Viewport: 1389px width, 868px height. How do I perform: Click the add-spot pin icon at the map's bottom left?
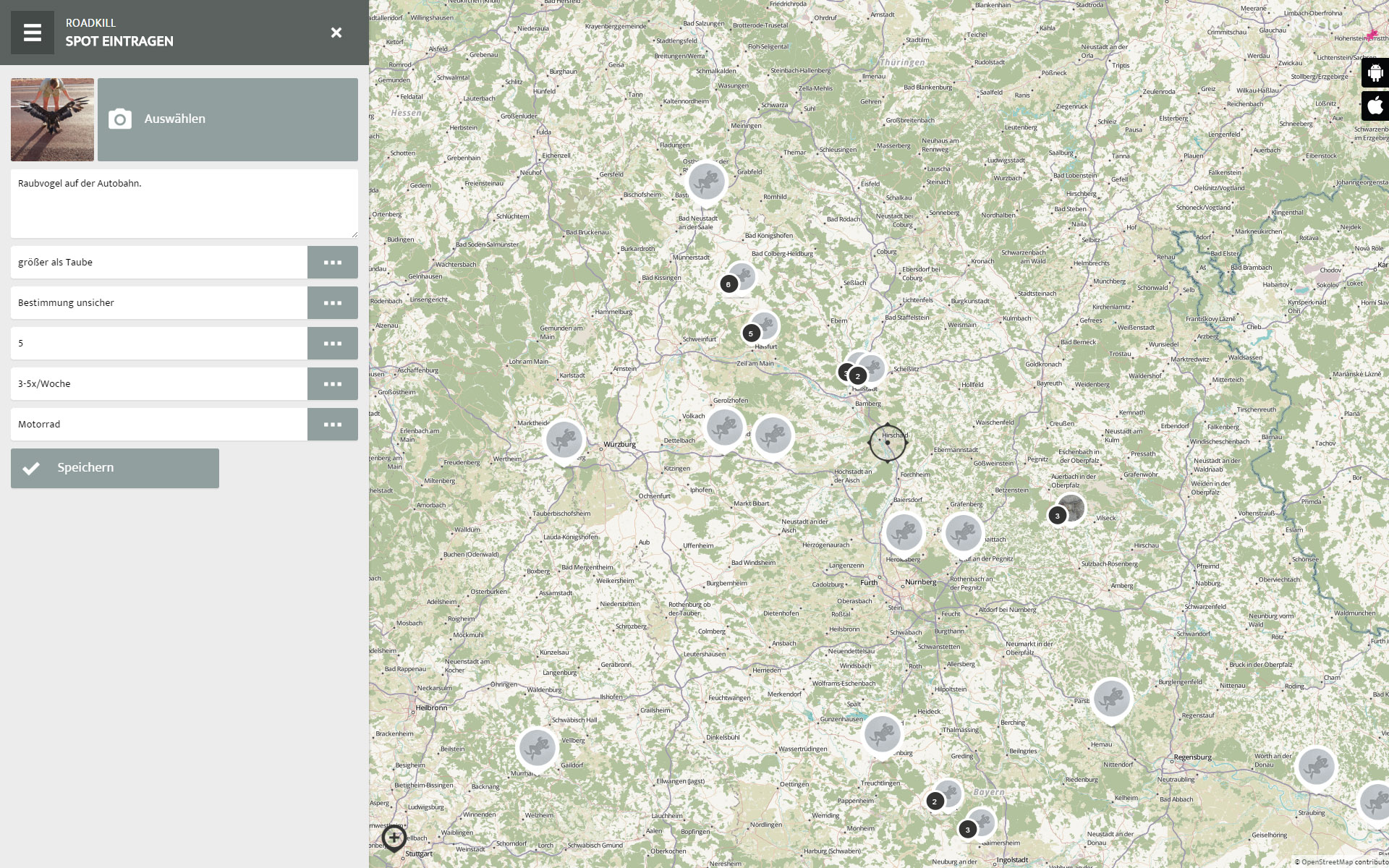(394, 838)
